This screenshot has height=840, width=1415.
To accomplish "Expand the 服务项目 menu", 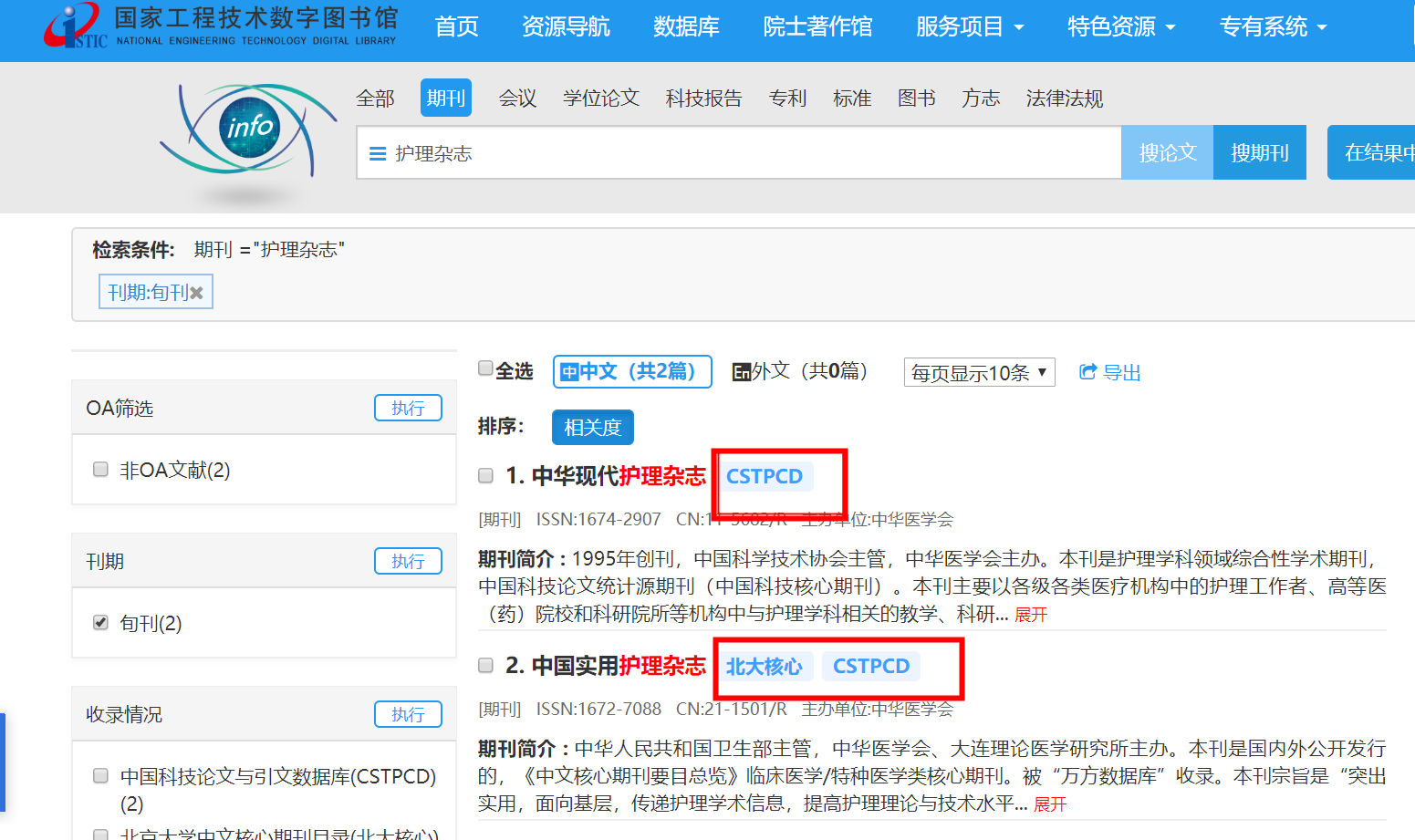I will click(970, 26).
